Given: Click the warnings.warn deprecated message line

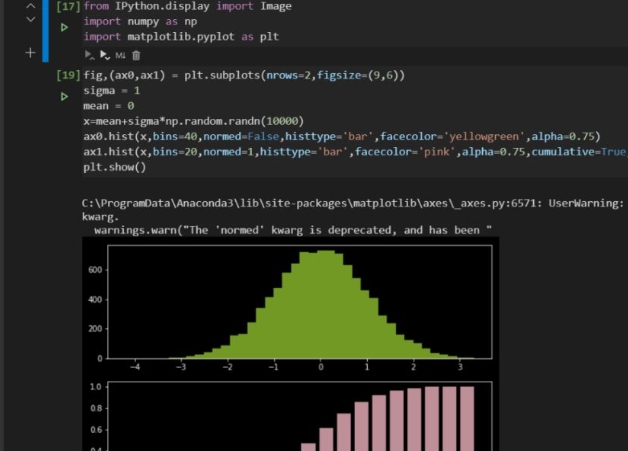Looking at the screenshot, I should [293, 230].
